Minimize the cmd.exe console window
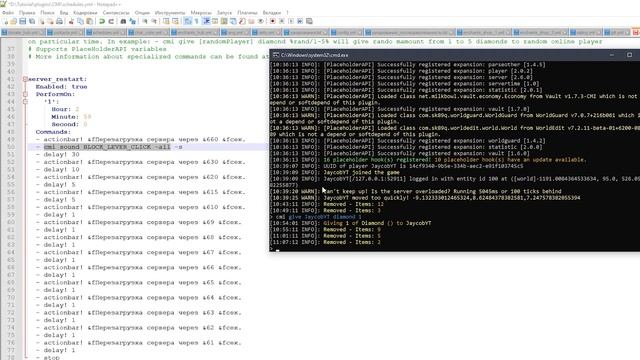Image resolution: width=640 pixels, height=360 pixels. point(611,55)
